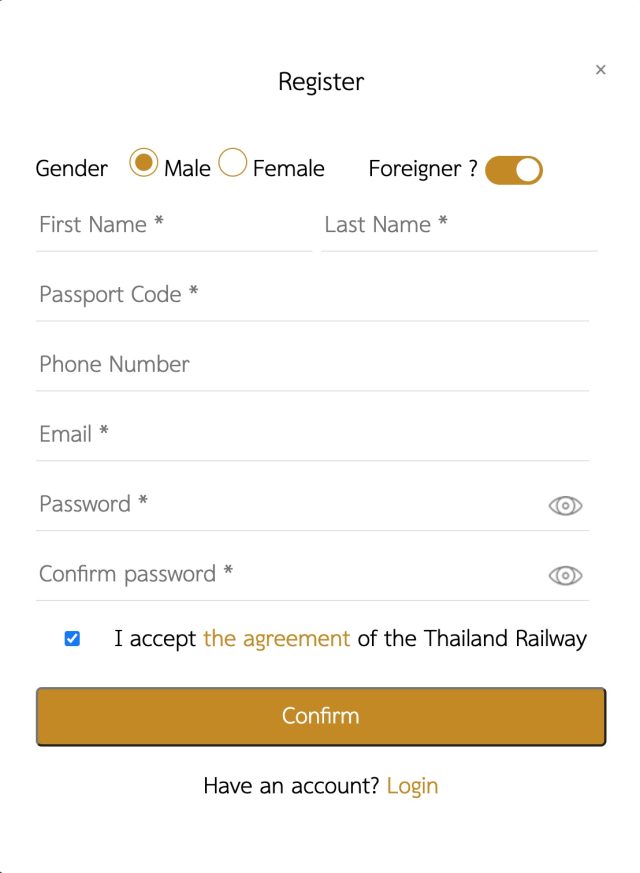Choose Female as gender
The height and width of the screenshot is (873, 640).
point(232,163)
